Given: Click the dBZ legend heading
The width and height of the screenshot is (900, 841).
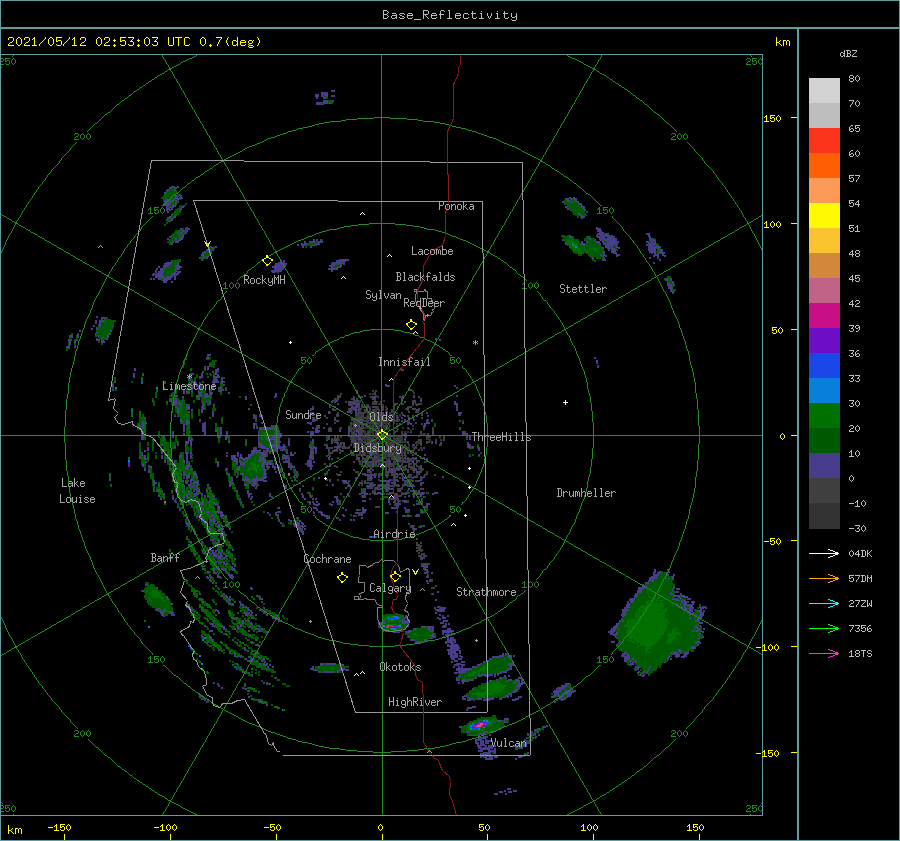Looking at the screenshot, I should [x=848, y=54].
